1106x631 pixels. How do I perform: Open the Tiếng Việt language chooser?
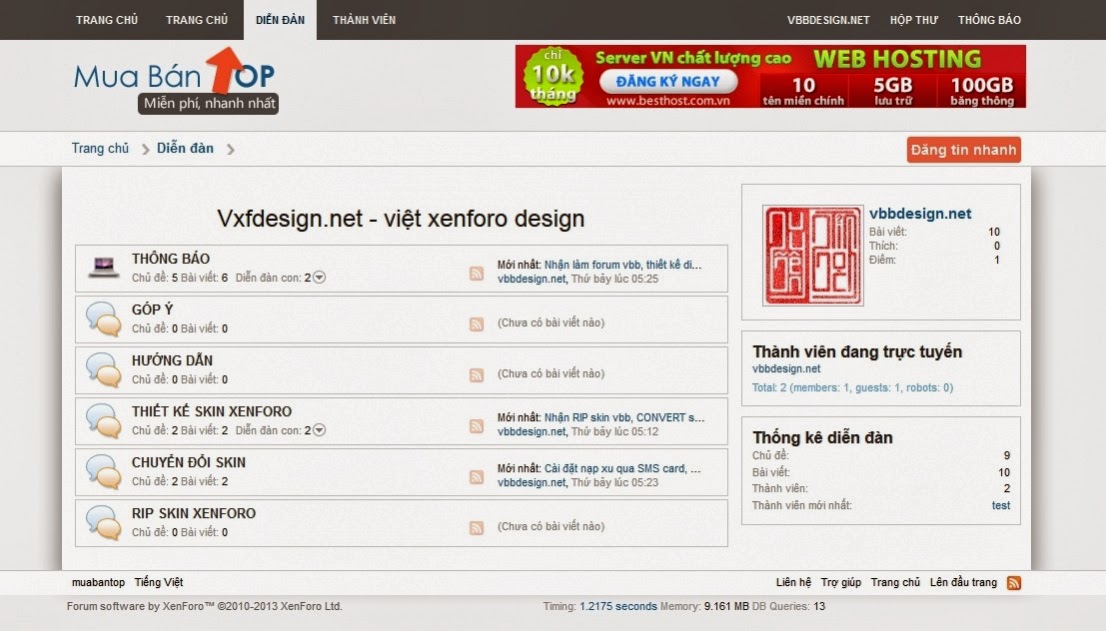[159, 582]
